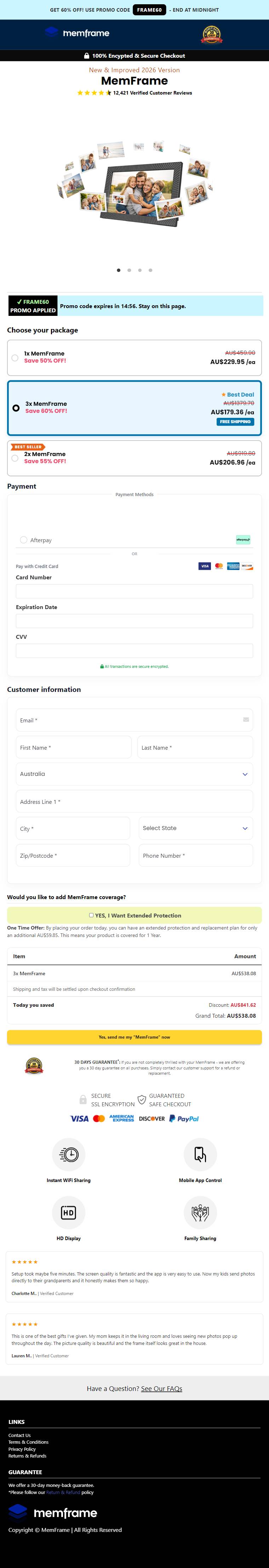Click the PayPal logo near checkout badges
This screenshot has height=1568, width=269.
click(x=184, y=1118)
